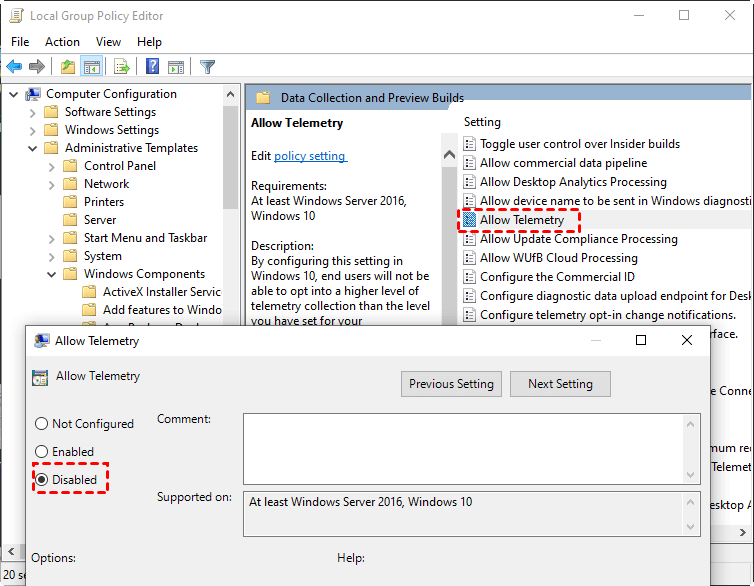Toggle the Show/Hide Console Tree icon
Viewport: 754px width, 586px height.
91,66
